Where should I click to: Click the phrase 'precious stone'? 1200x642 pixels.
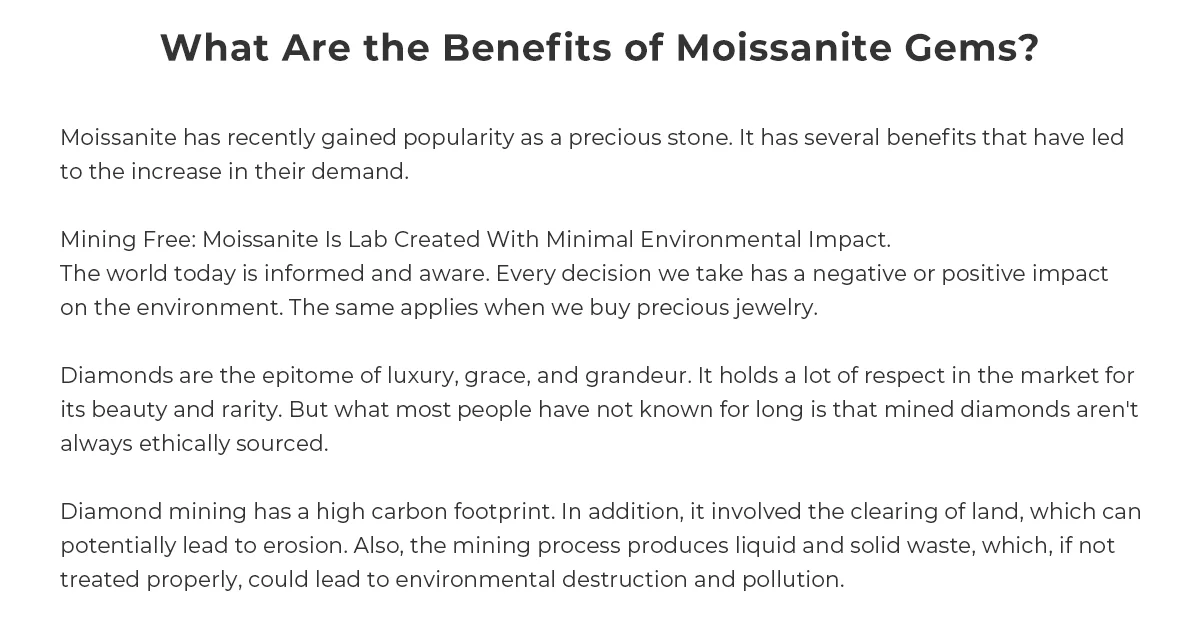(x=649, y=138)
